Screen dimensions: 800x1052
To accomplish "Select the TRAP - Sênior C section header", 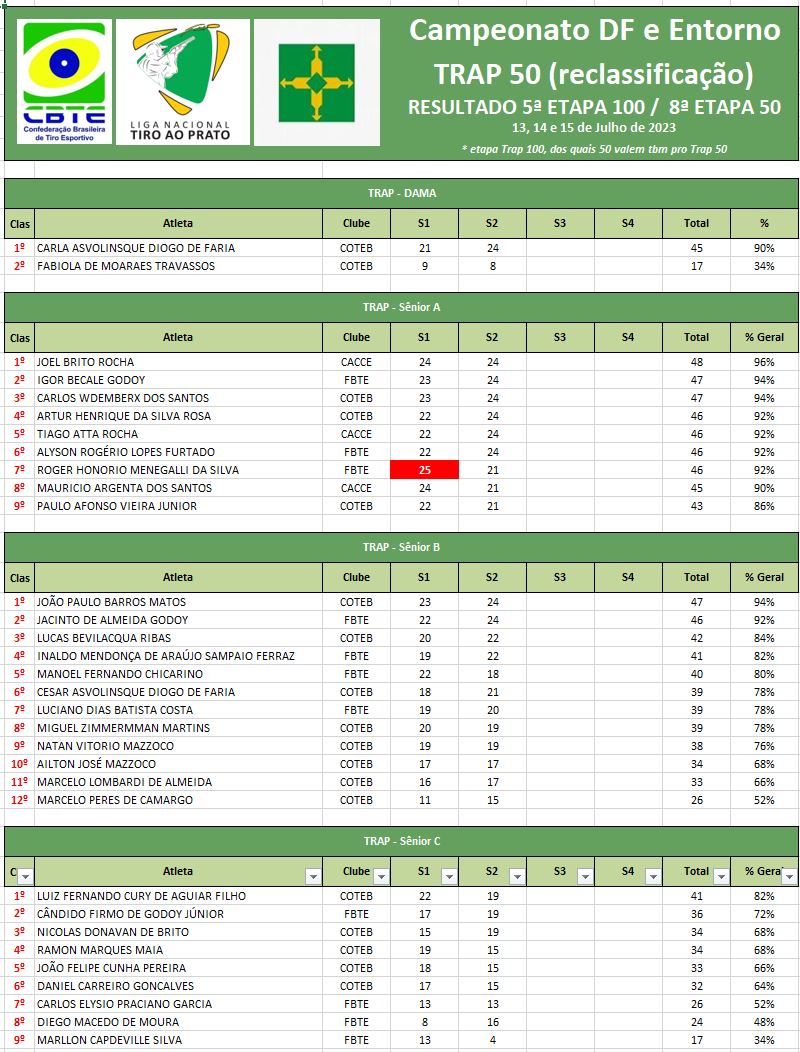I will 401,841.
